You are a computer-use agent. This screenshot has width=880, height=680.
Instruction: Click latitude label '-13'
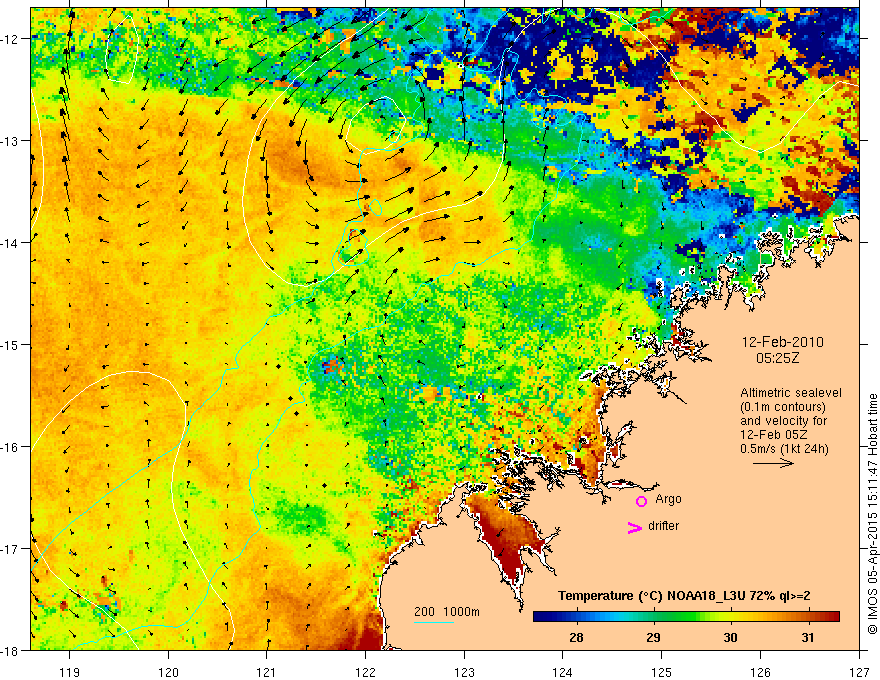[11, 141]
